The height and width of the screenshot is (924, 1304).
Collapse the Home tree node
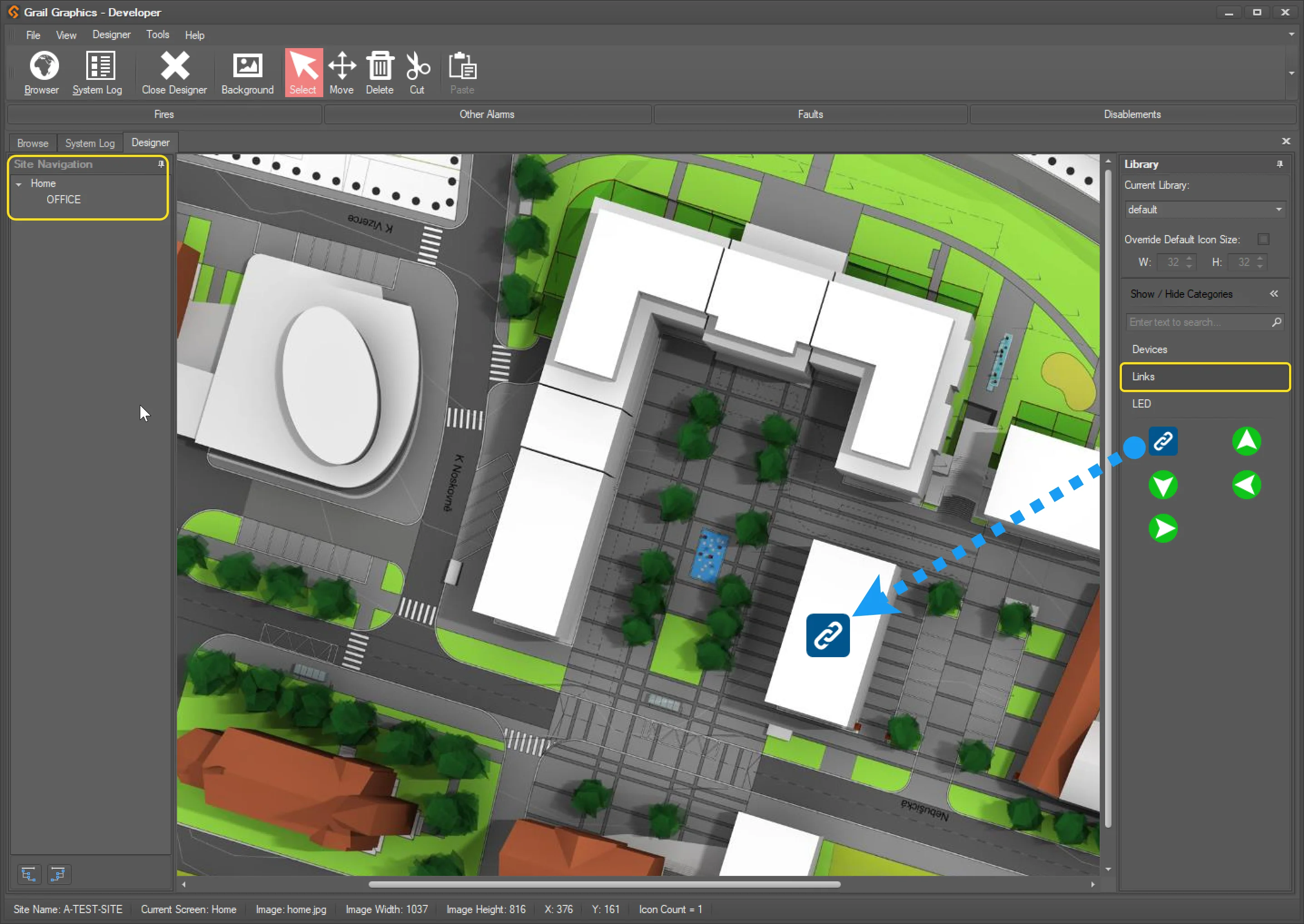[x=19, y=184]
